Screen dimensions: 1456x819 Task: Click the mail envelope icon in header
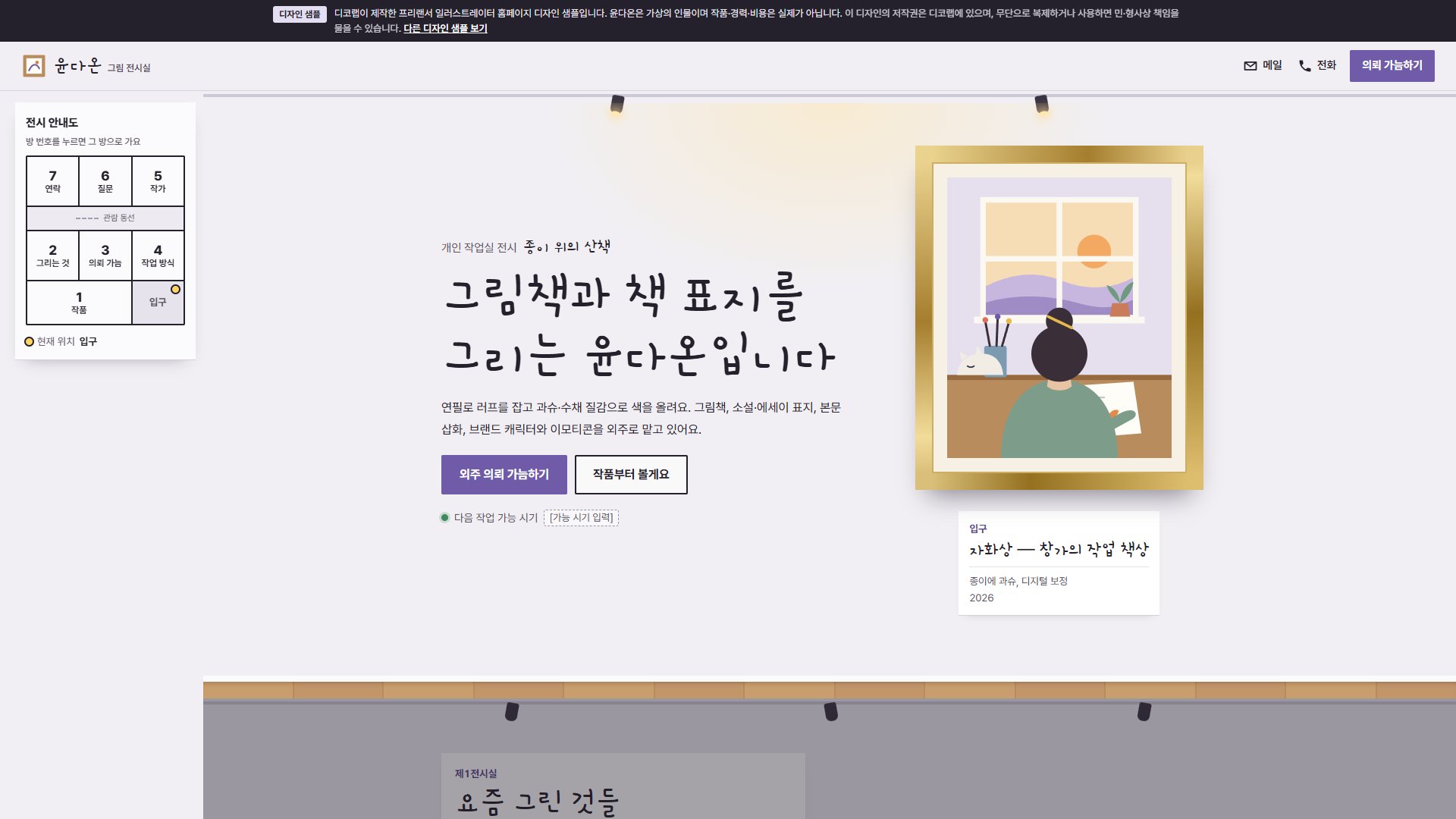1250,66
